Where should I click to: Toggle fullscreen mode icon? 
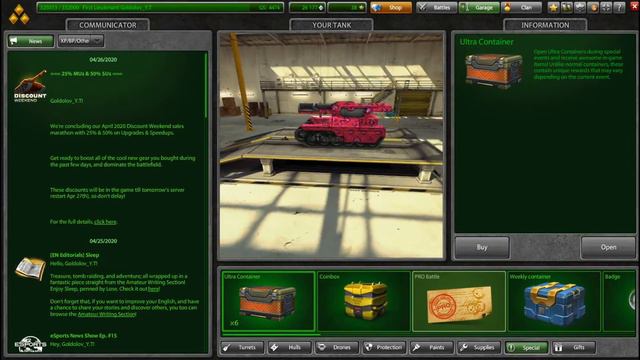click(x=606, y=7)
